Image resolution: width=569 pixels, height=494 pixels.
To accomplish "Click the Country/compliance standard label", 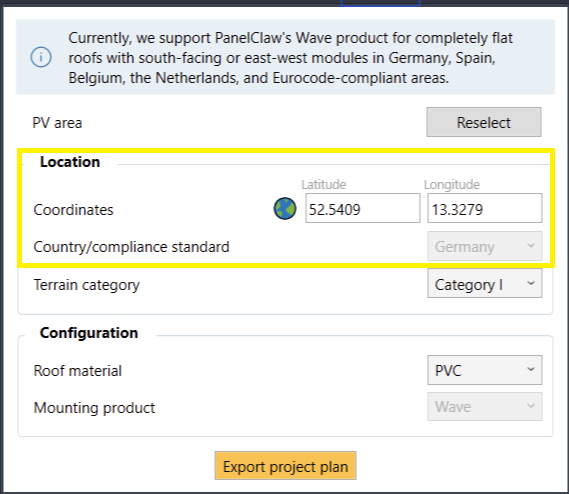I will [131, 247].
